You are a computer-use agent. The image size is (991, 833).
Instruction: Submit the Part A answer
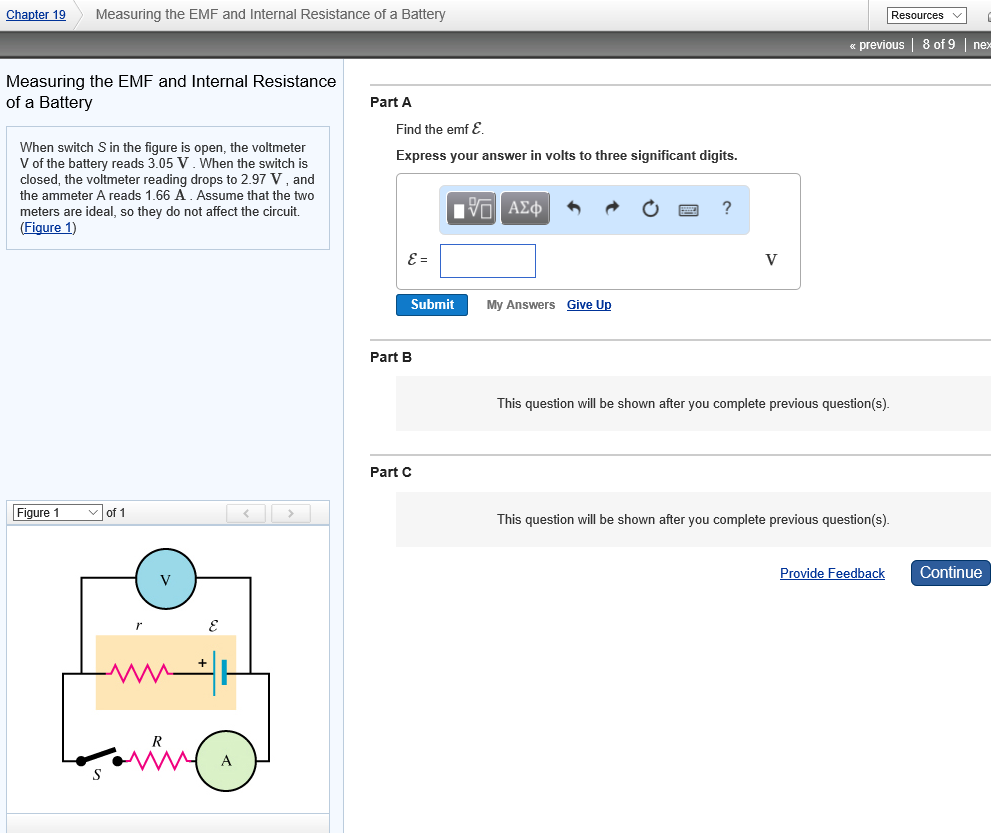[431, 304]
